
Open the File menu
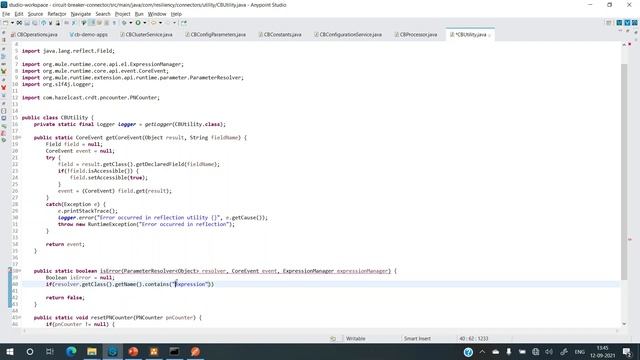6,14
